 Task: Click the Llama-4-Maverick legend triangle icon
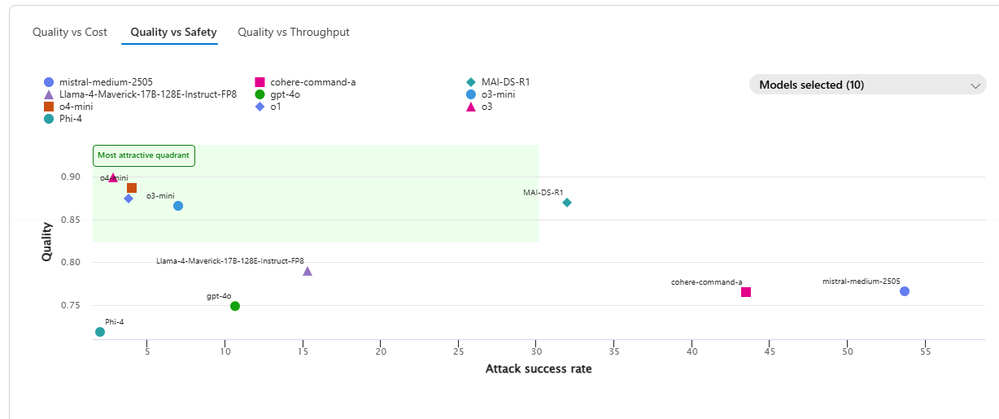point(48,94)
